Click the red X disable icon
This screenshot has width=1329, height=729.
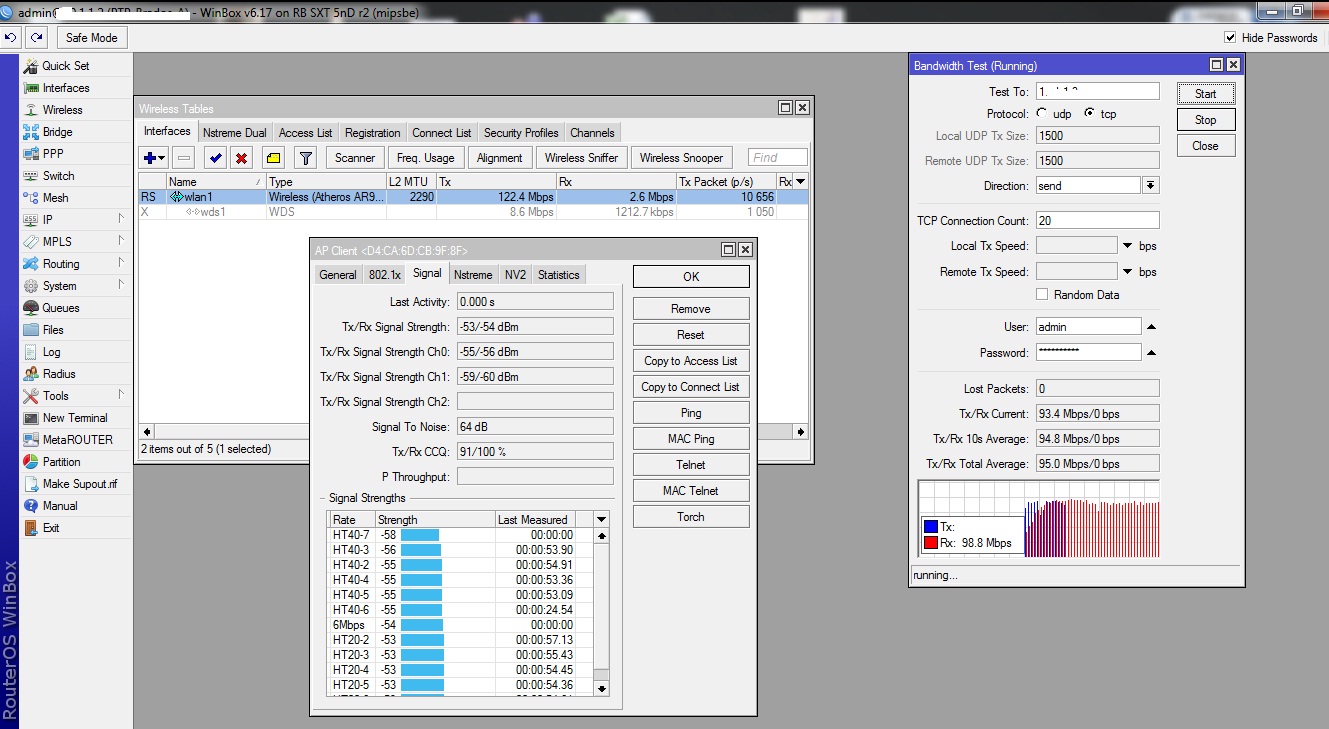(x=241, y=158)
